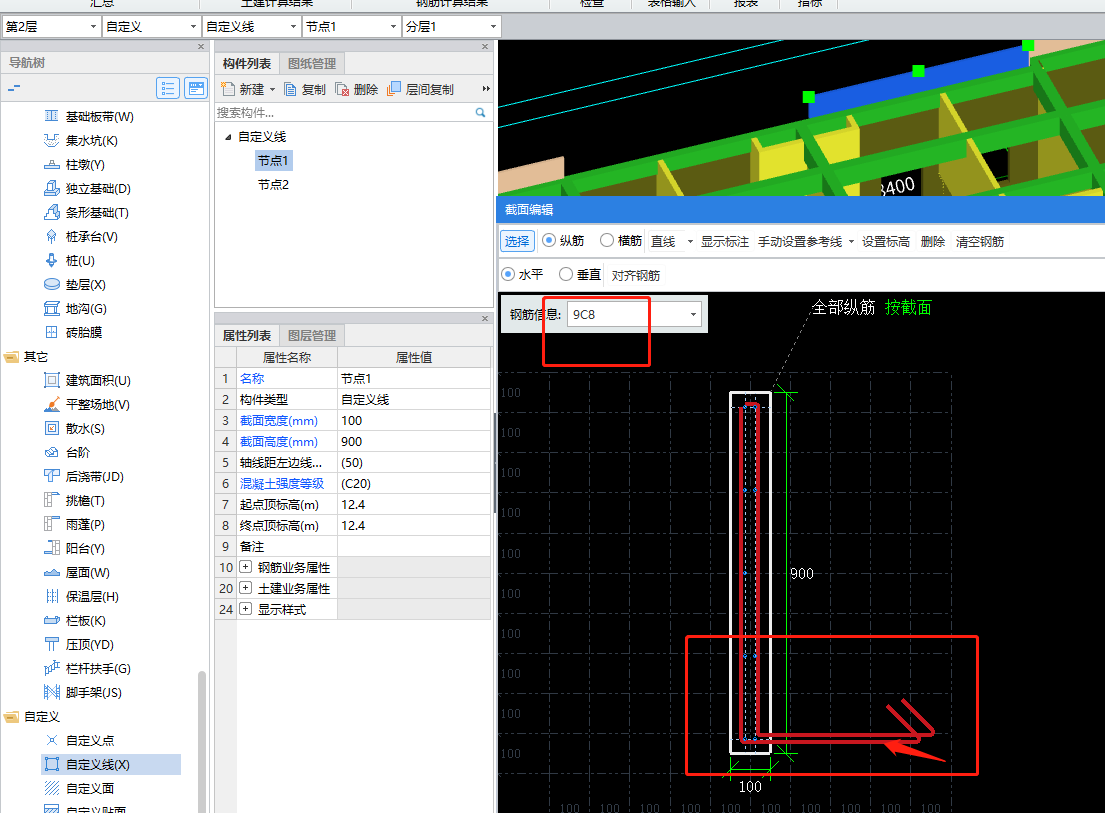Select the 桩(U) pile icon
The height and width of the screenshot is (813, 1105).
pyautogui.click(x=51, y=260)
